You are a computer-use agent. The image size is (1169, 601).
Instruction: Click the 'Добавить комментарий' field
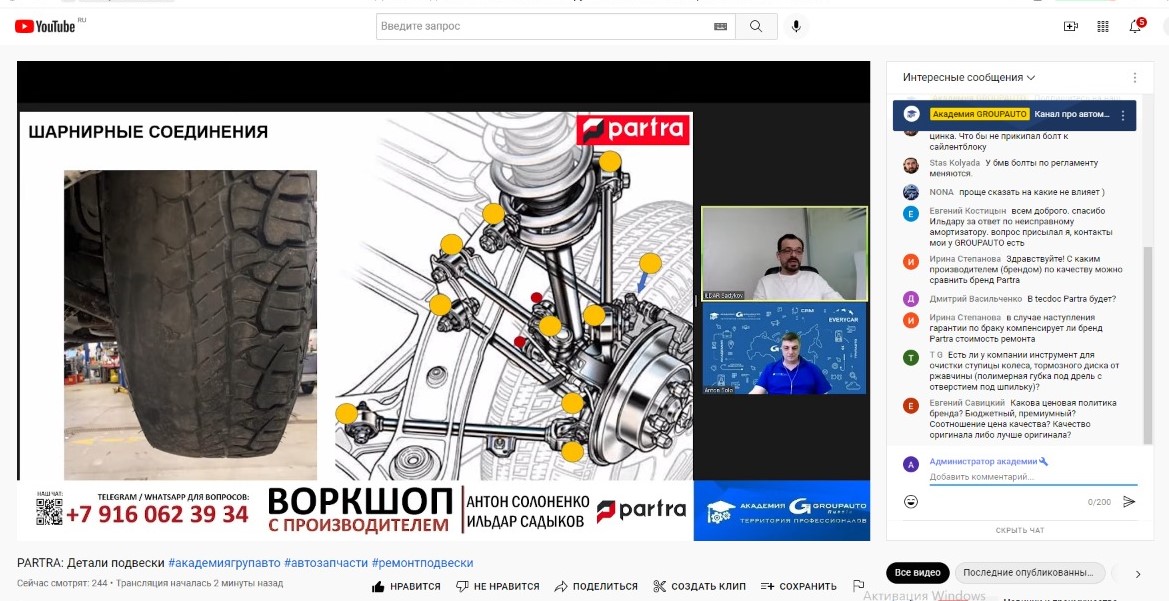coord(1033,477)
